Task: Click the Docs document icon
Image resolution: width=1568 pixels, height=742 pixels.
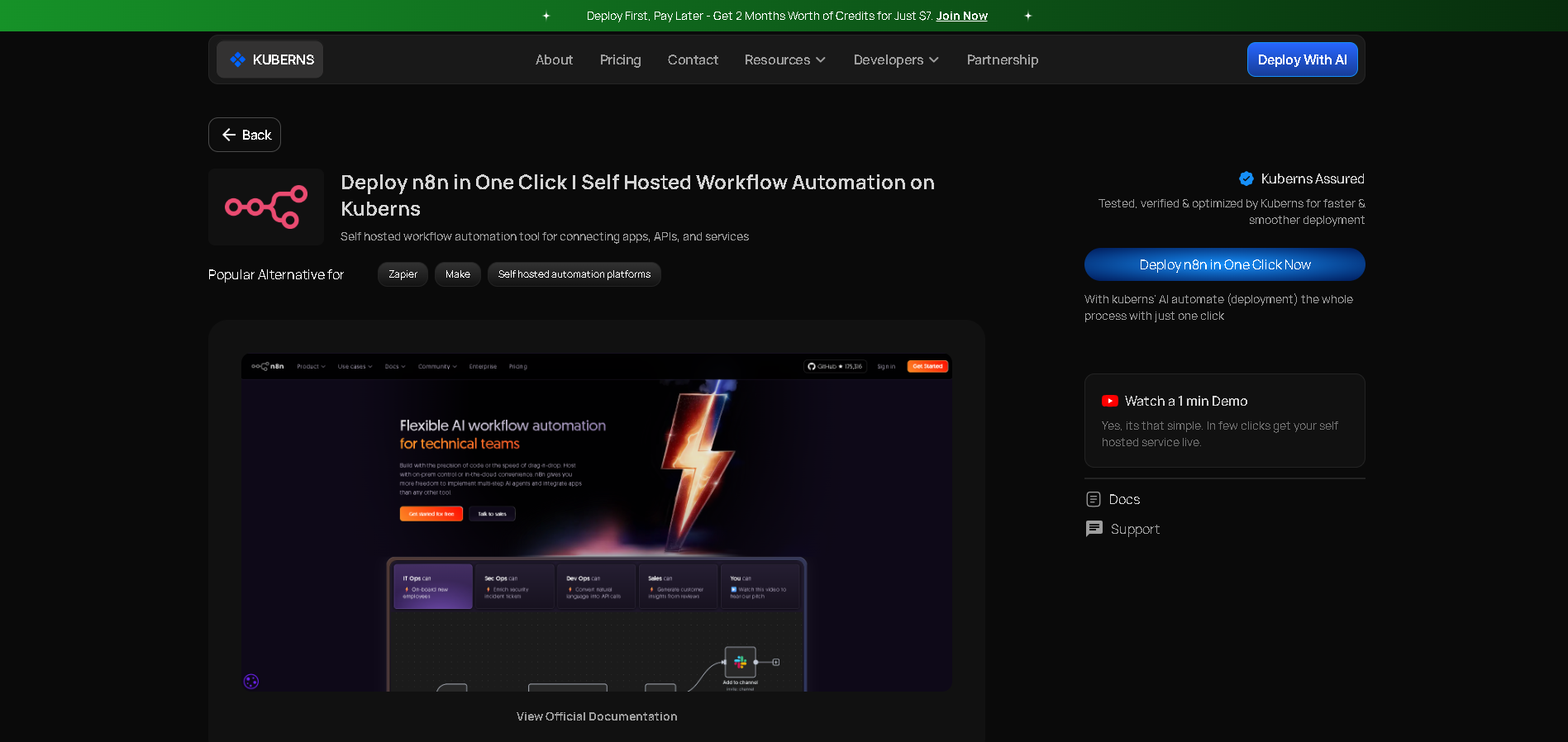Action: point(1093,499)
